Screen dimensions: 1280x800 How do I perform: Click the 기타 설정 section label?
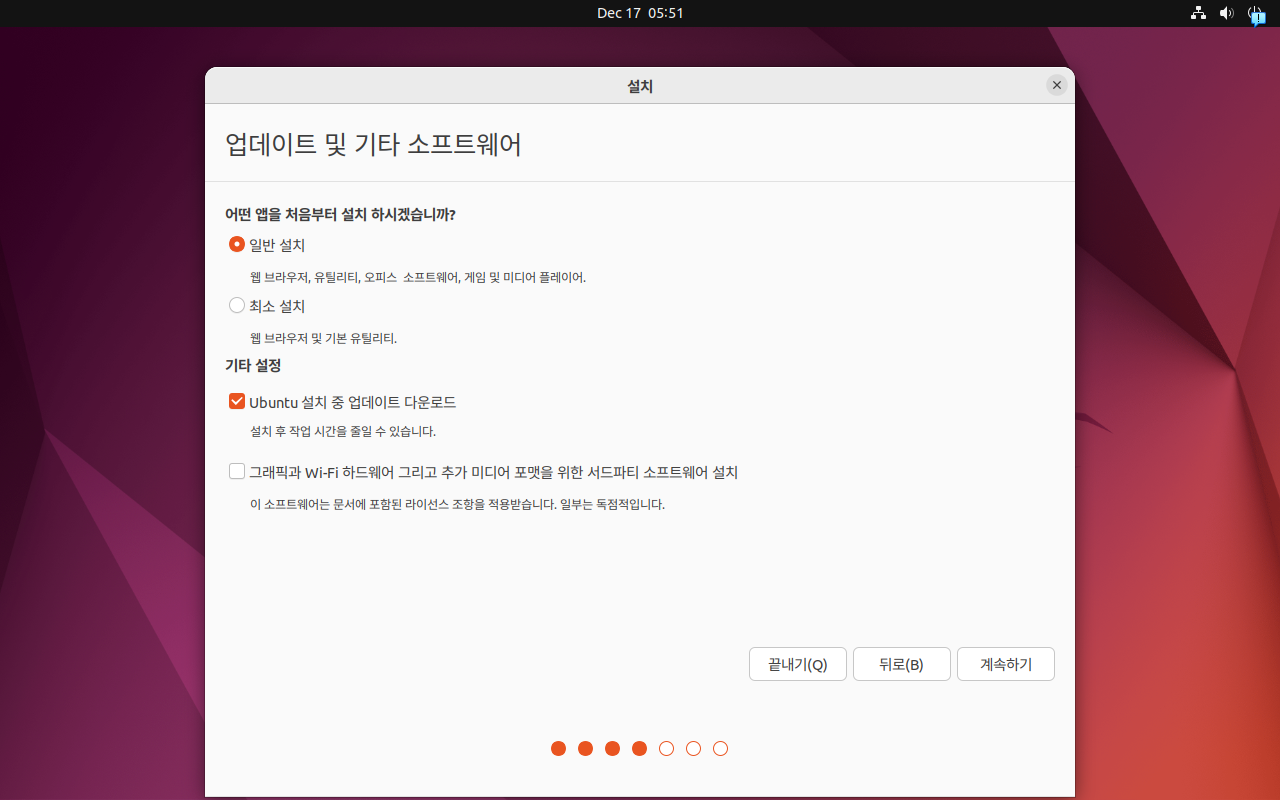pos(253,366)
